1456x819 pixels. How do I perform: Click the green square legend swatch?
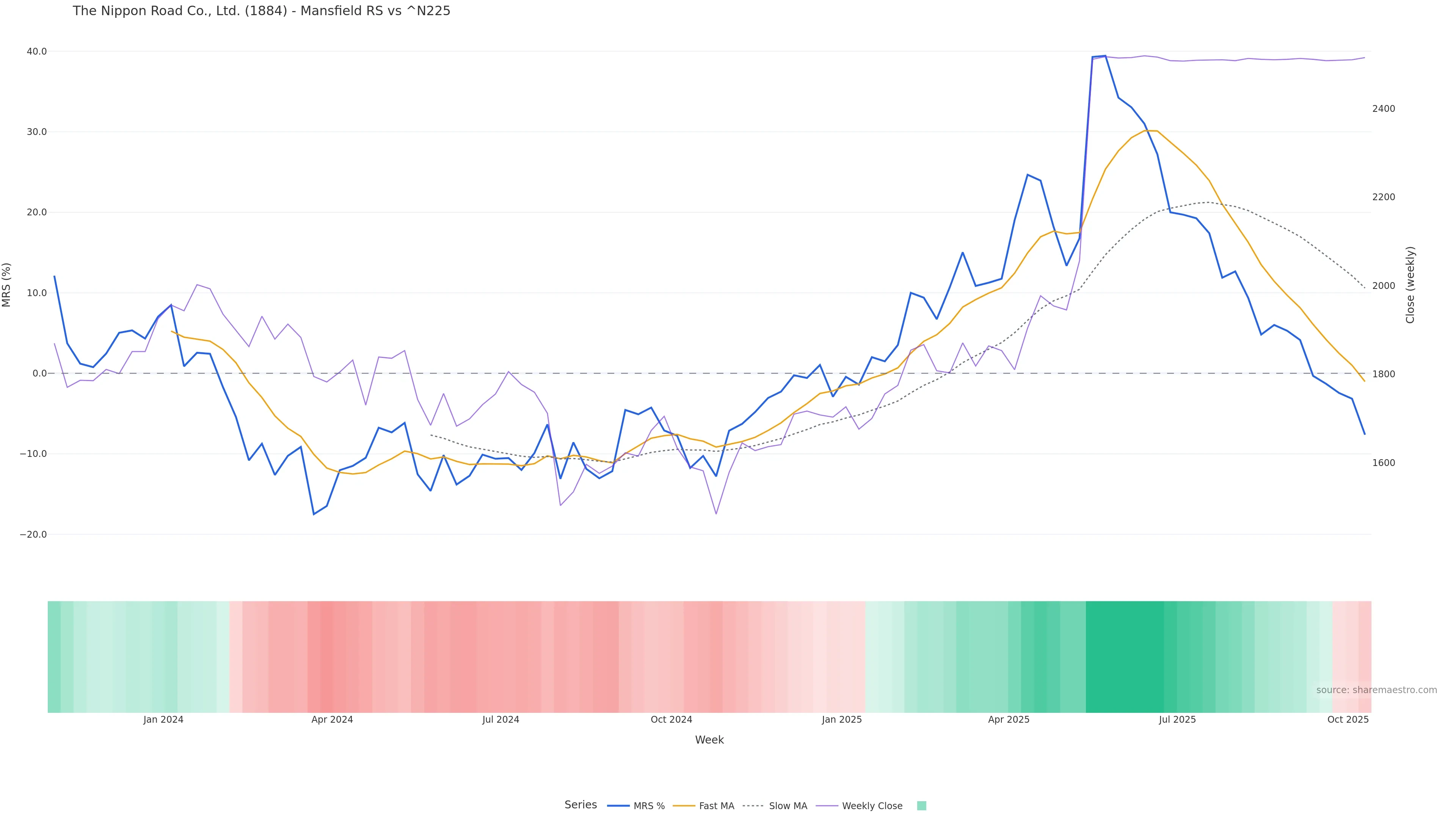click(x=921, y=806)
